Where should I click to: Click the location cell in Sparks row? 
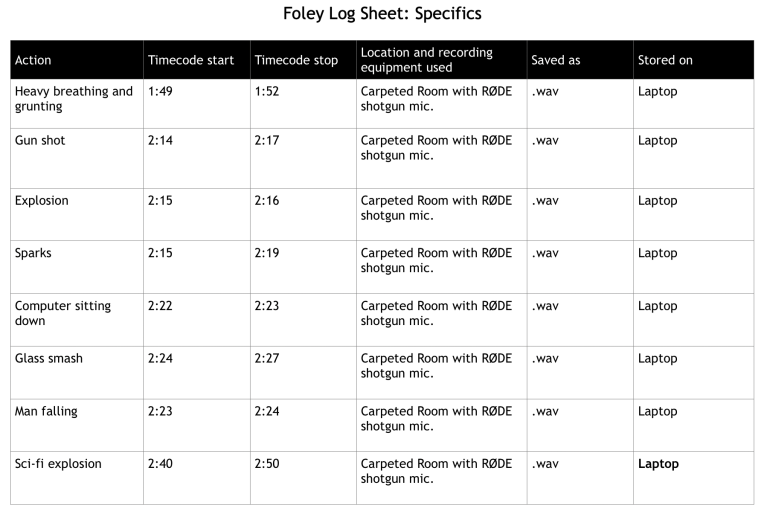click(436, 260)
